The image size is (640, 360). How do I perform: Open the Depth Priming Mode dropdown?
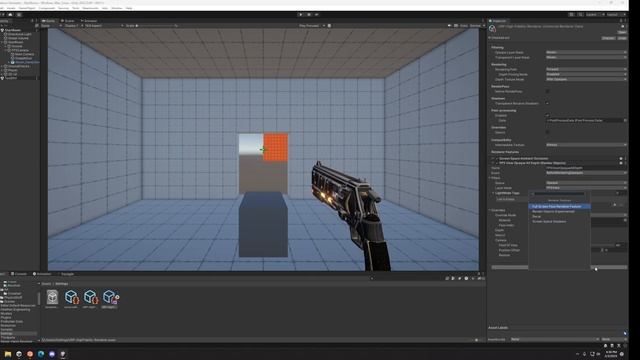point(586,74)
